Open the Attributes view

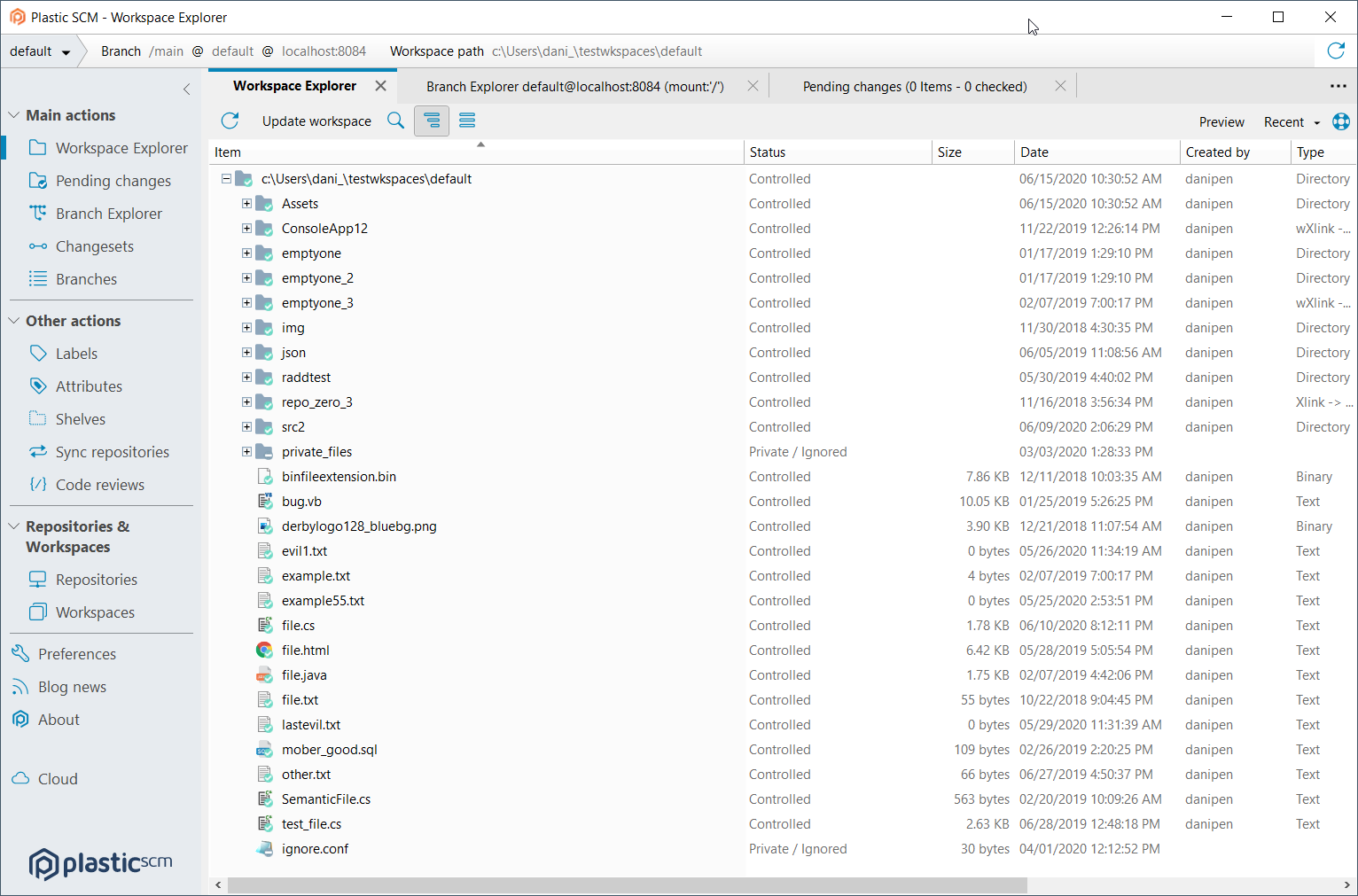89,386
